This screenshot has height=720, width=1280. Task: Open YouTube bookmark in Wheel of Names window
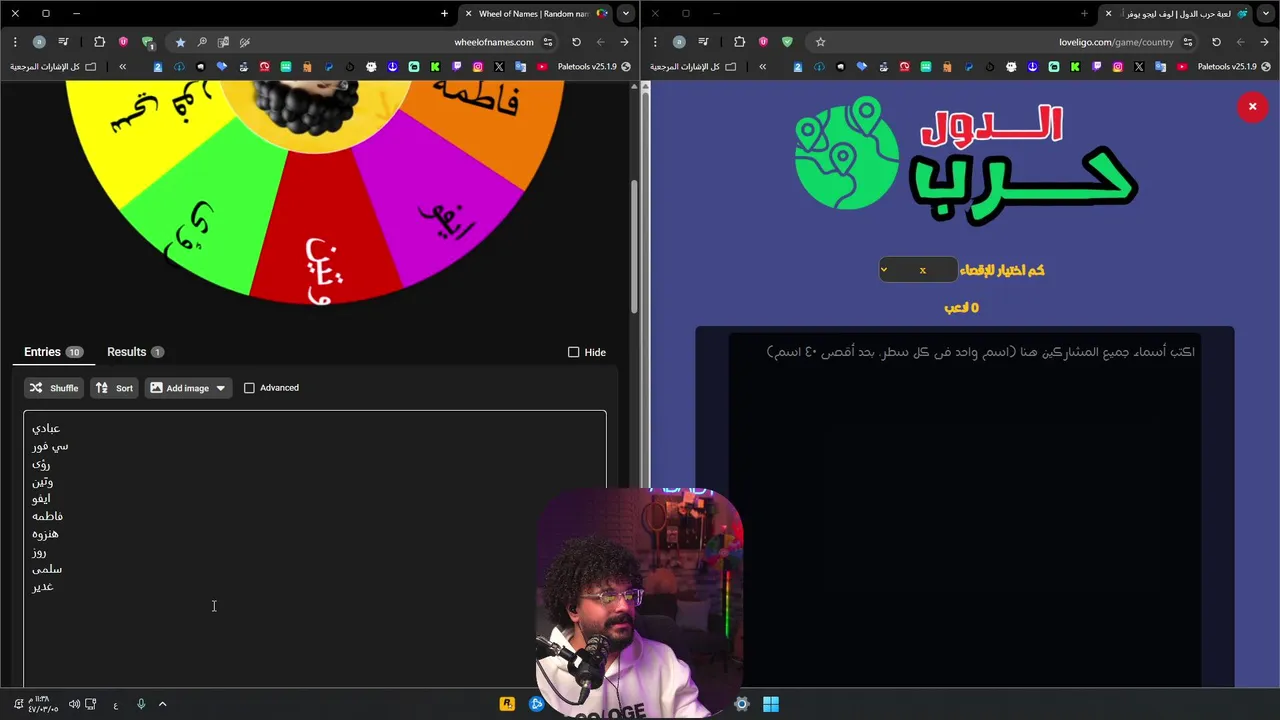[x=542, y=67]
